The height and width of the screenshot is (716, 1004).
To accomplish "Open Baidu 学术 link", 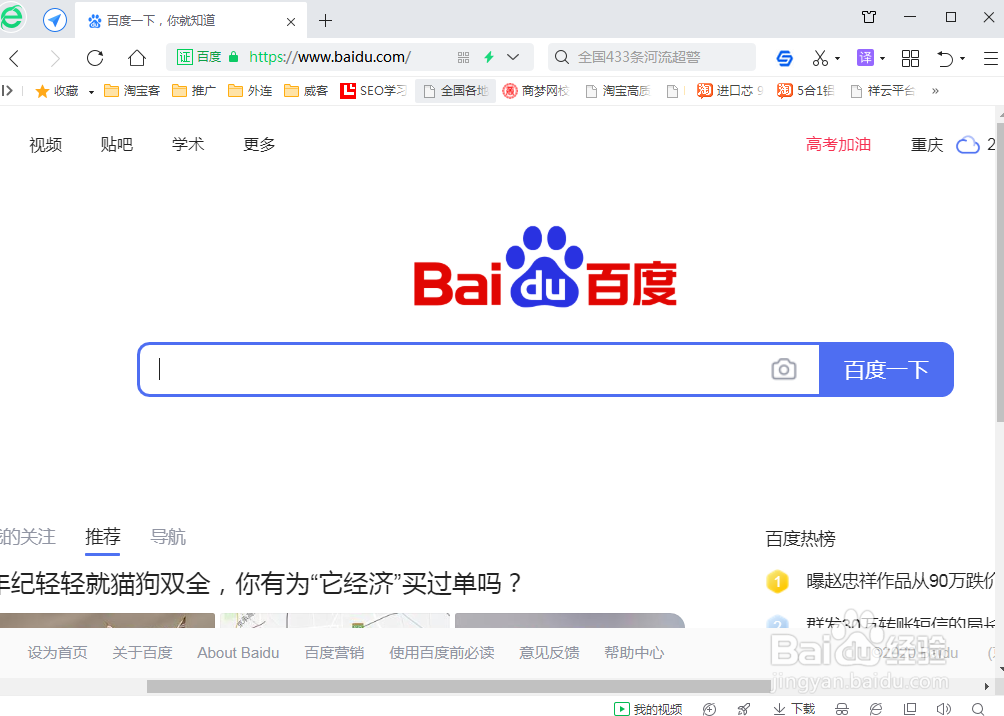I will coord(188,145).
